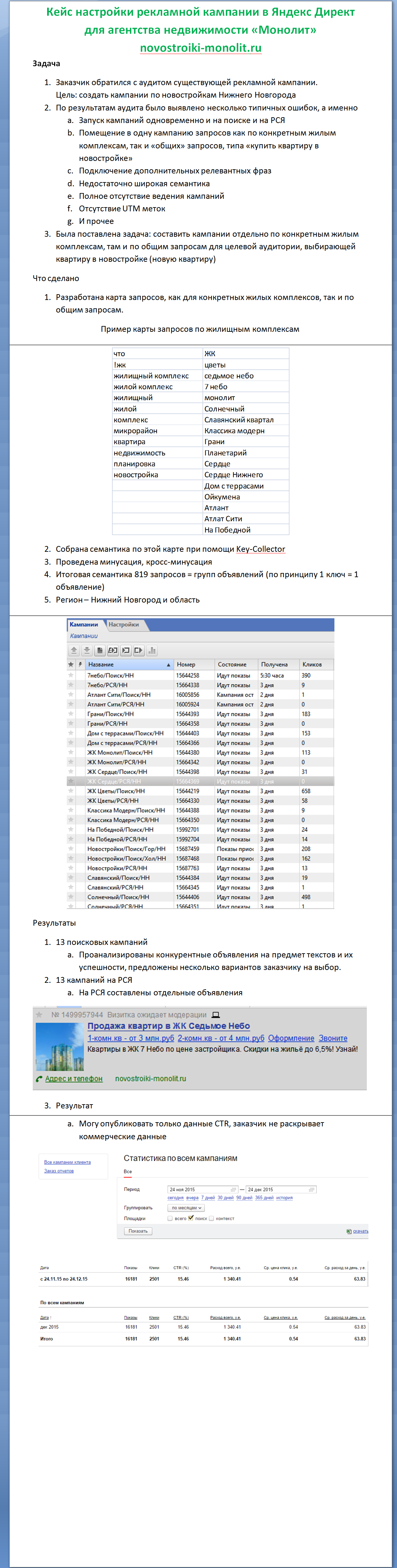397x1568 pixels.
Task: Click the 'дек 2015' row in statistics table
Action: [x=203, y=1327]
